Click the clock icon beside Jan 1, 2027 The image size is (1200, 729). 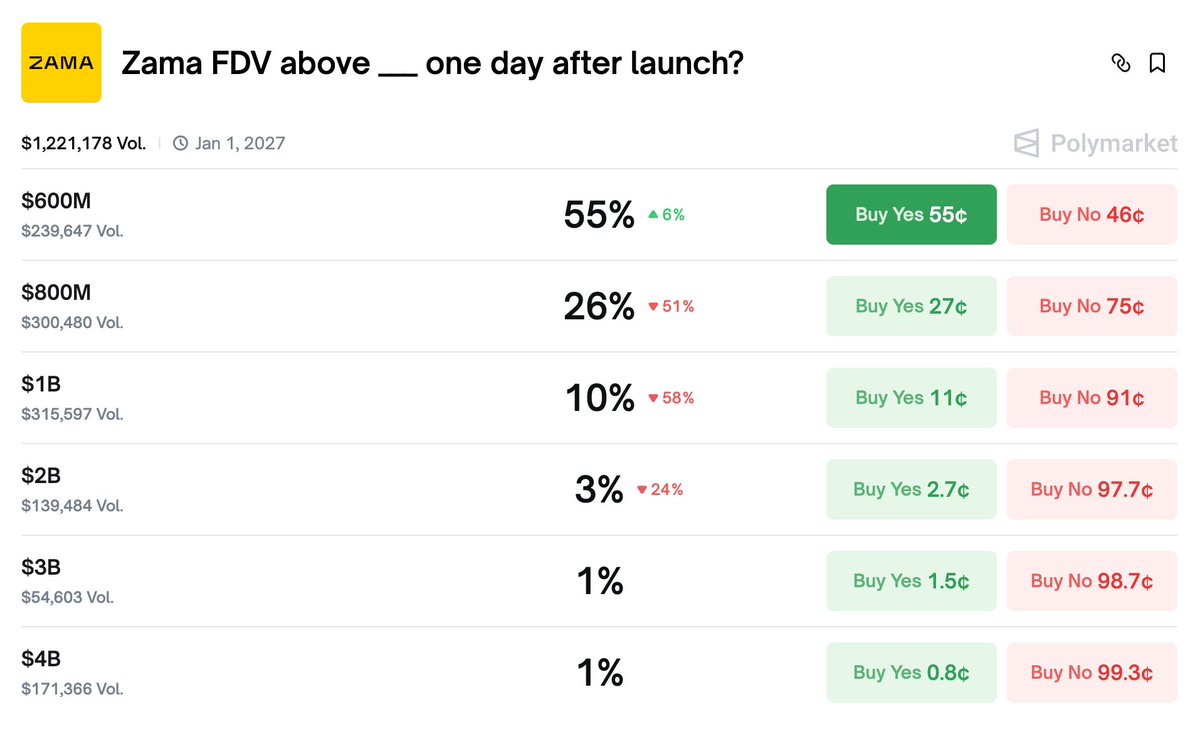181,143
